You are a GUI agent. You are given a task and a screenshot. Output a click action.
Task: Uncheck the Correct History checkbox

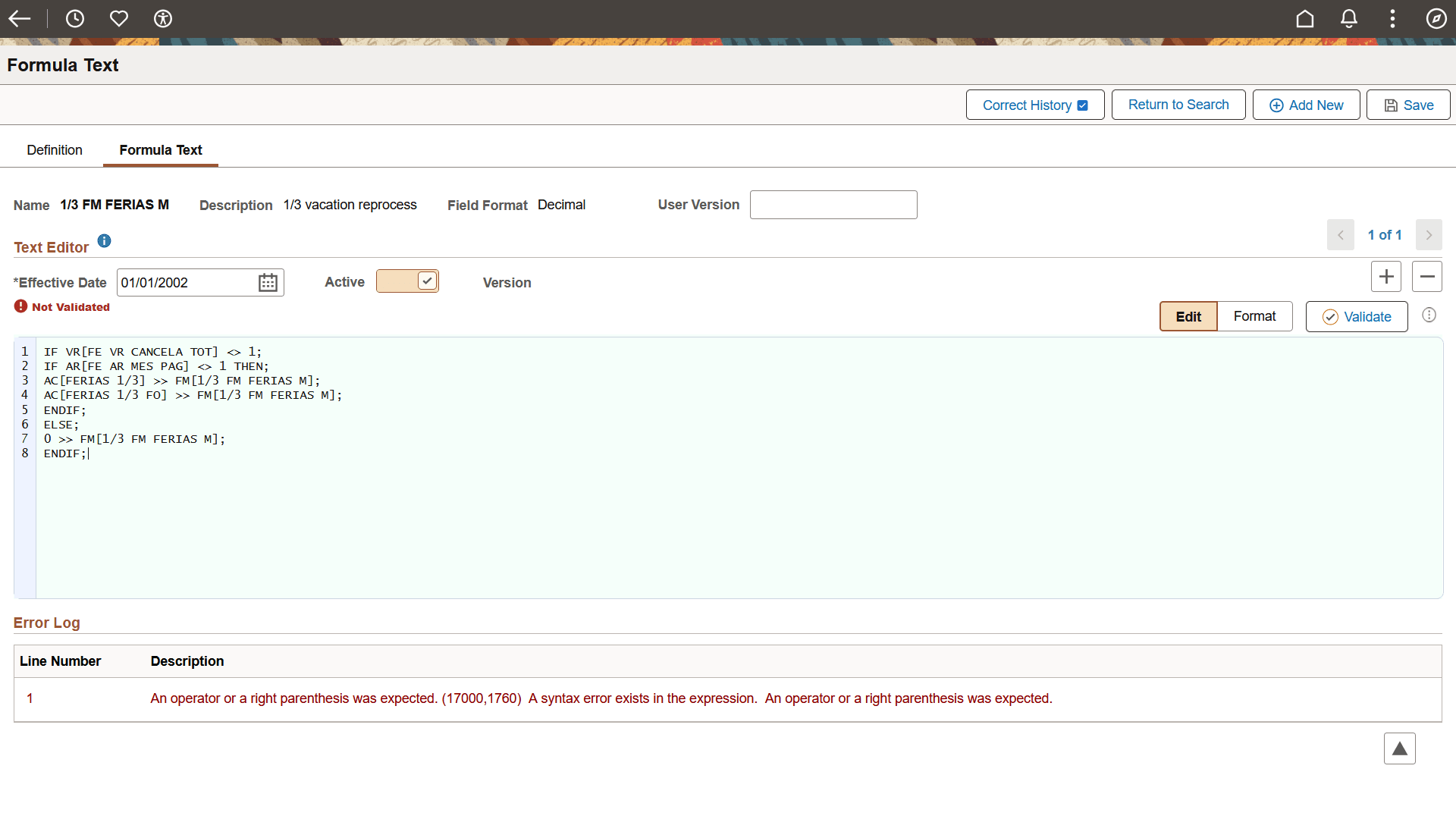[1081, 105]
